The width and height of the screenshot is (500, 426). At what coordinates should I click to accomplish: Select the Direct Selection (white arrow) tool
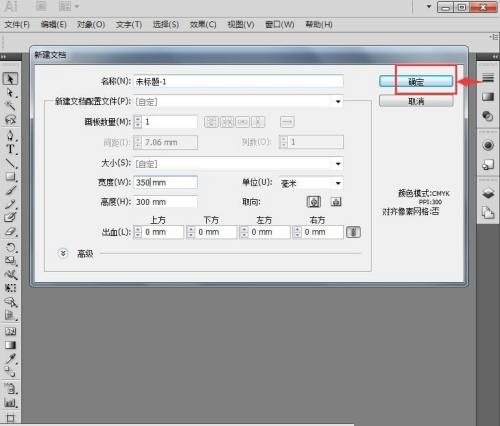tap(10, 93)
